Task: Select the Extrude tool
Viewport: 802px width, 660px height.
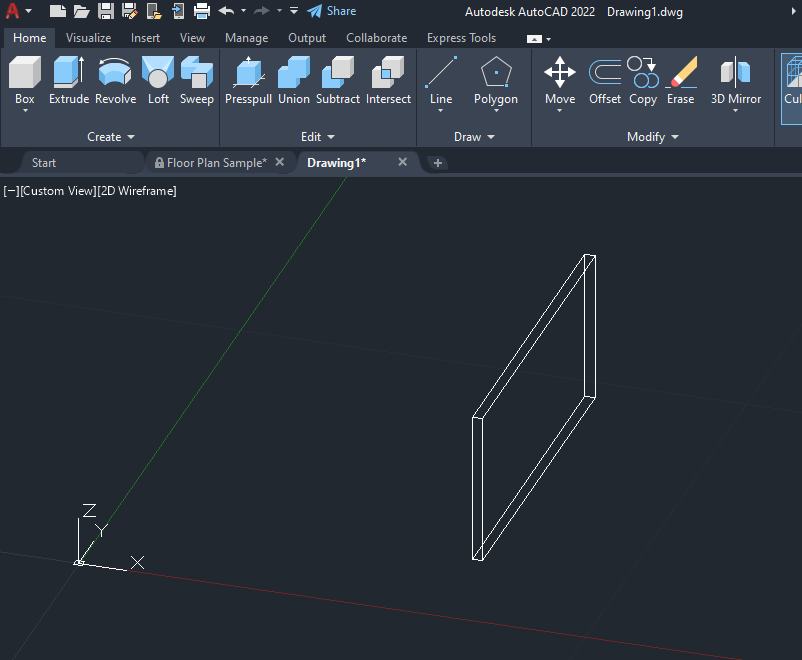Action: point(69,80)
